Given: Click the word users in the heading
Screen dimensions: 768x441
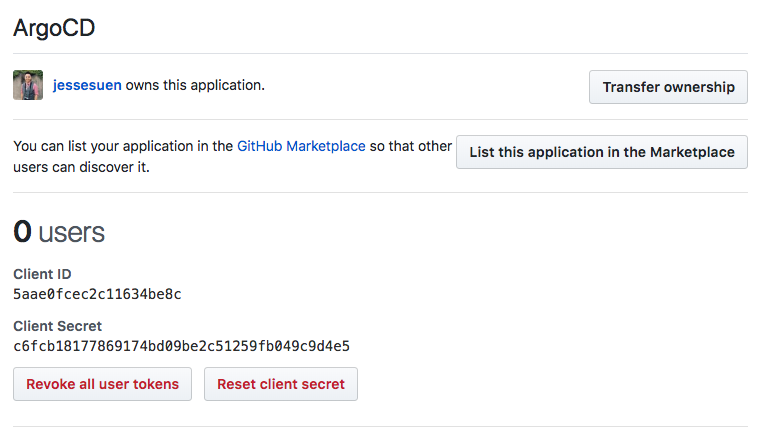Looking at the screenshot, I should coord(72,233).
